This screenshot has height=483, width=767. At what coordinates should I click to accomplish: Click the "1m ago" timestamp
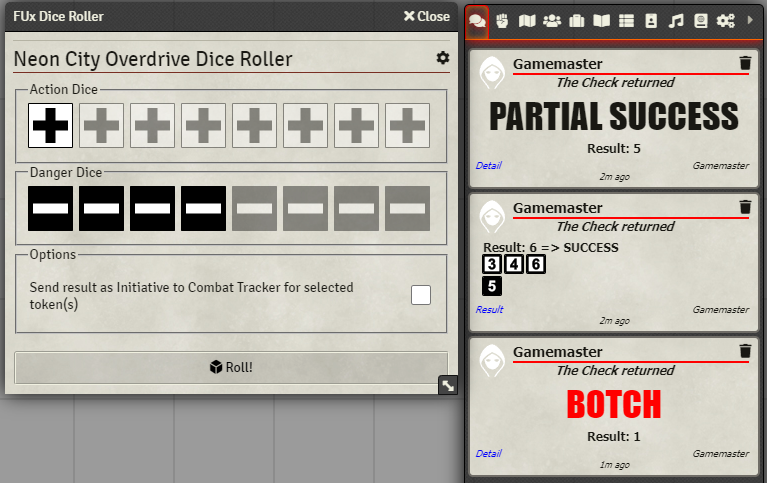click(615, 465)
